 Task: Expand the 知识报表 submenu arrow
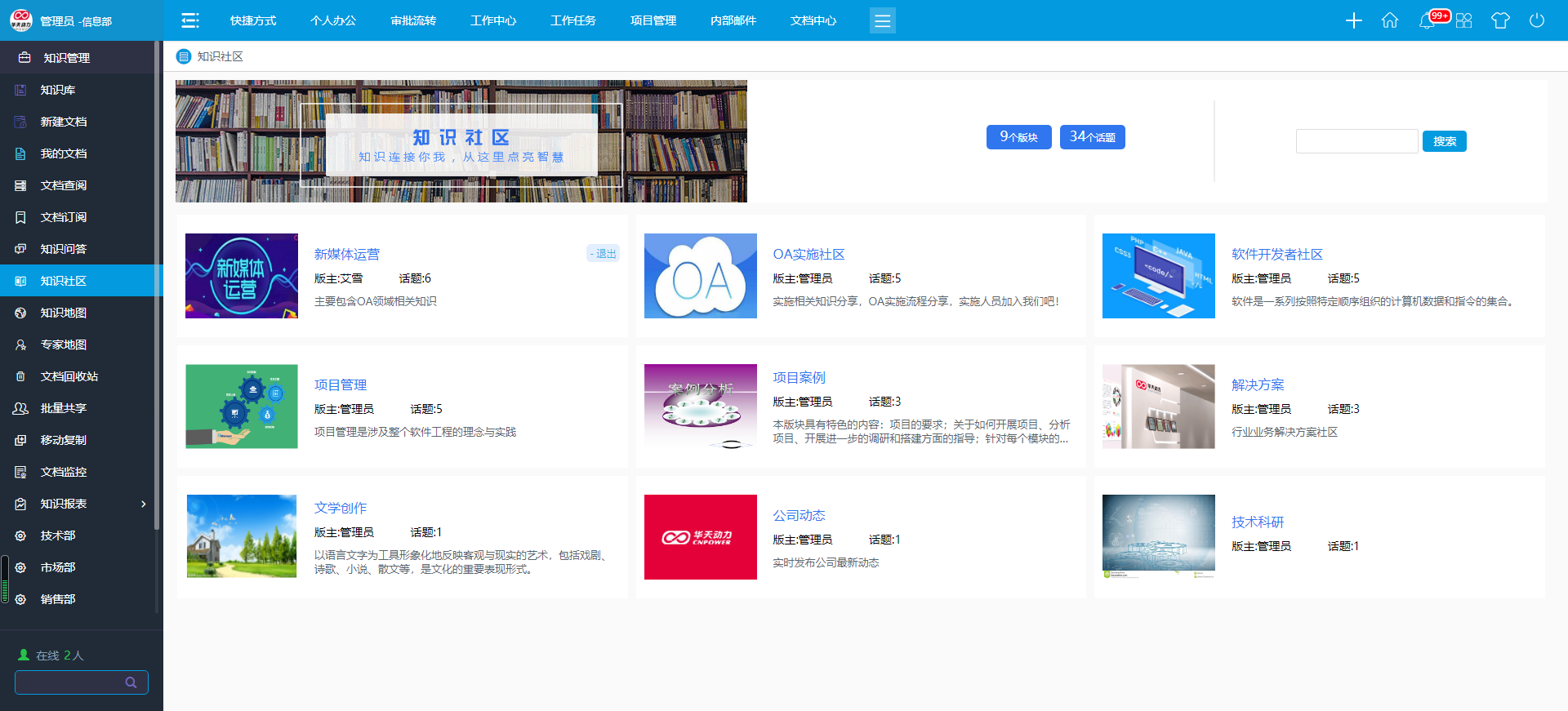(x=144, y=504)
